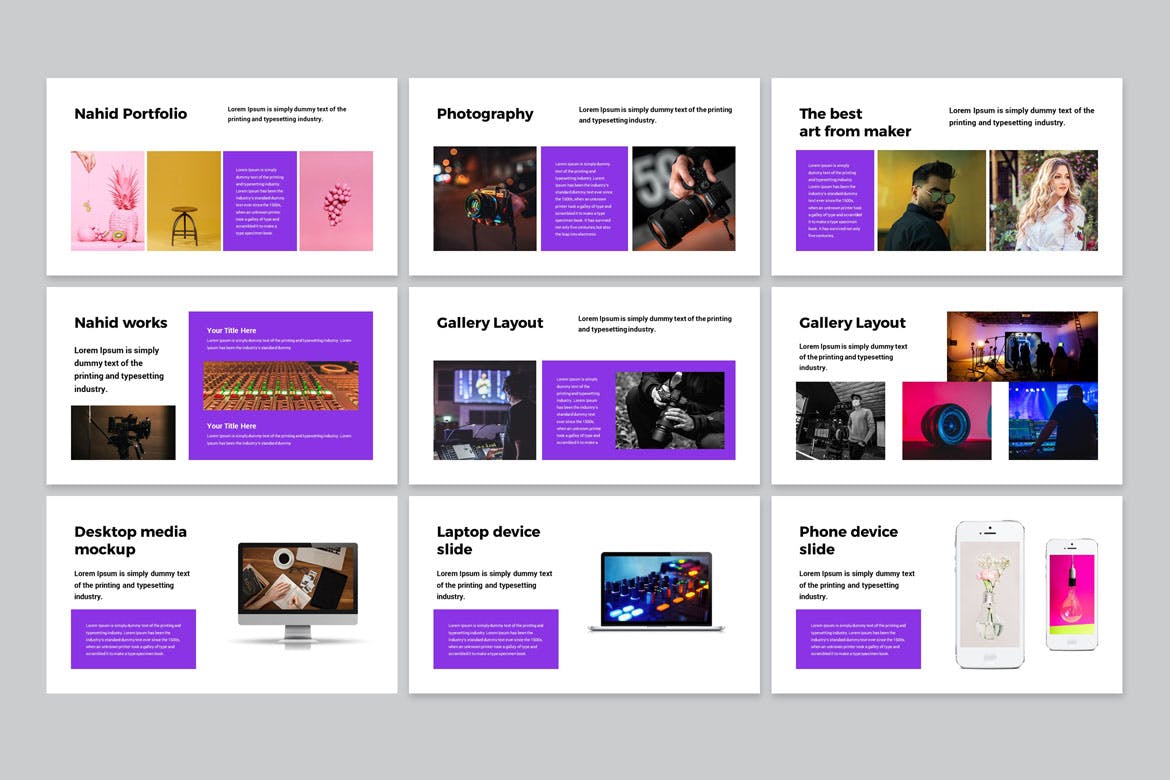Viewport: 1170px width, 780px height.
Task: Select the blonde woman portrait
Action: [1043, 201]
